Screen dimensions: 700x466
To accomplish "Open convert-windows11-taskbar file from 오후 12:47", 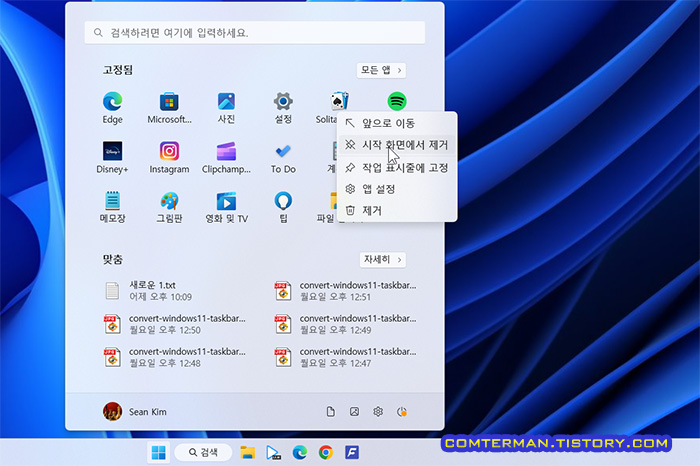I will tap(346, 357).
